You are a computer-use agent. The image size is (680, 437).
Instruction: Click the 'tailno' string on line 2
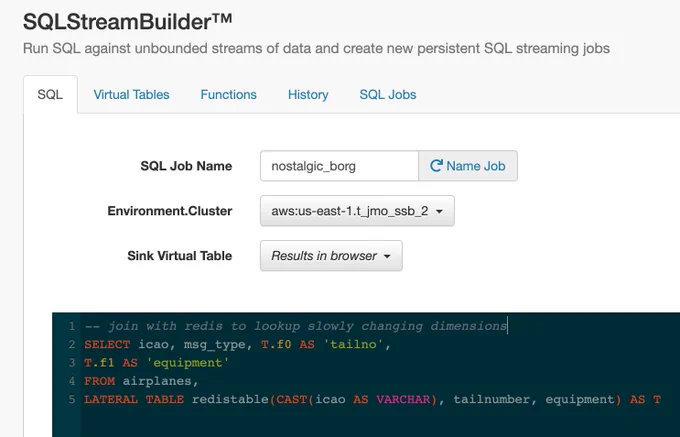point(353,345)
